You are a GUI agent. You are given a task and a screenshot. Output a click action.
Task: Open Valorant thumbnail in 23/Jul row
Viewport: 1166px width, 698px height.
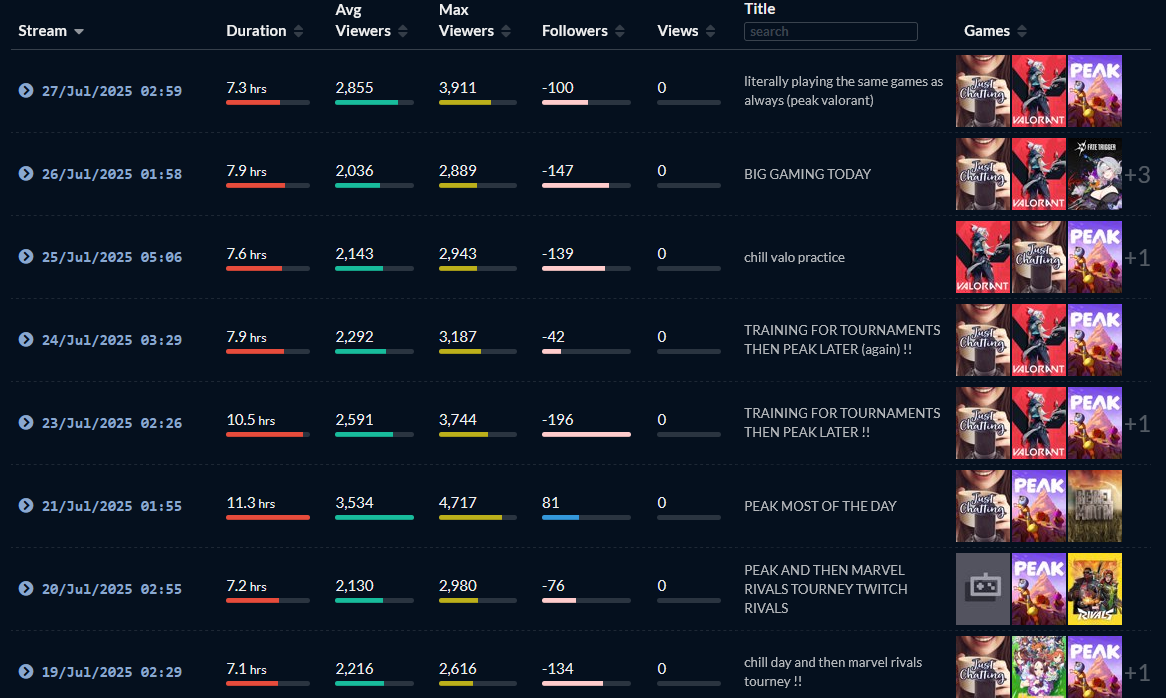click(1039, 422)
